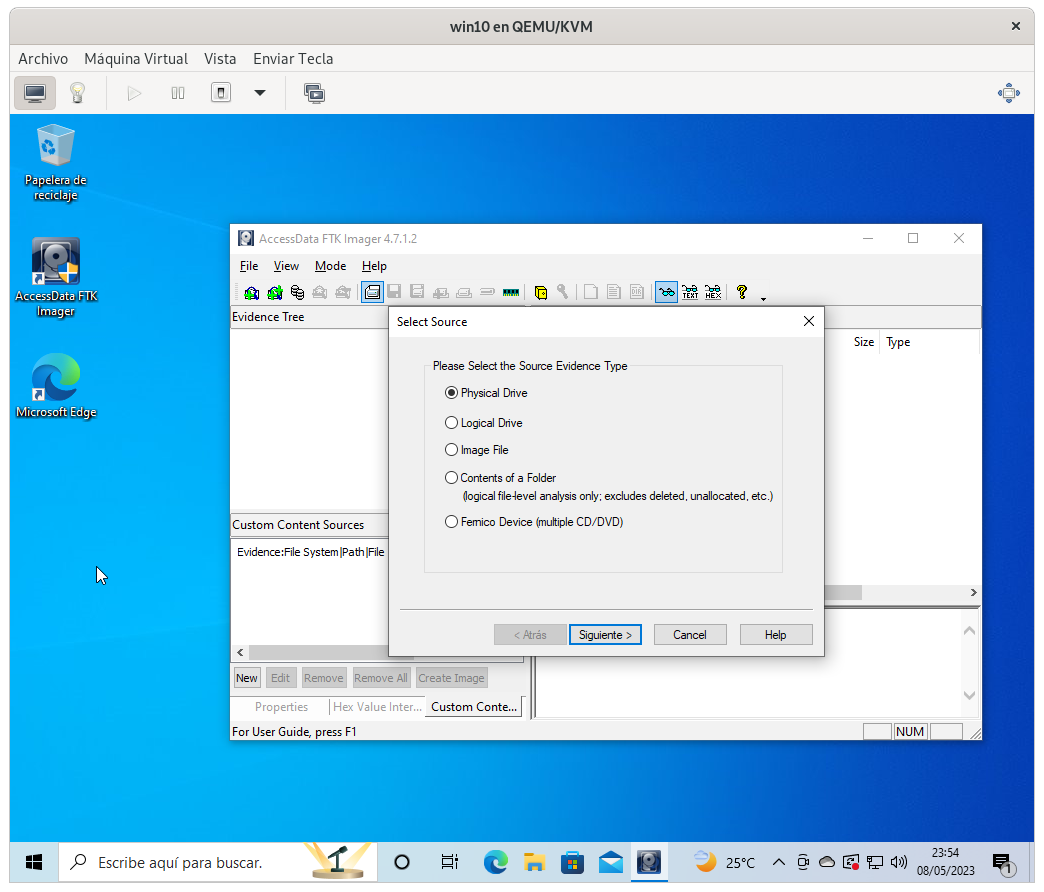Viewport: 1044px width, 892px height.
Task: Select the Image File radio option
Action: (x=452, y=450)
